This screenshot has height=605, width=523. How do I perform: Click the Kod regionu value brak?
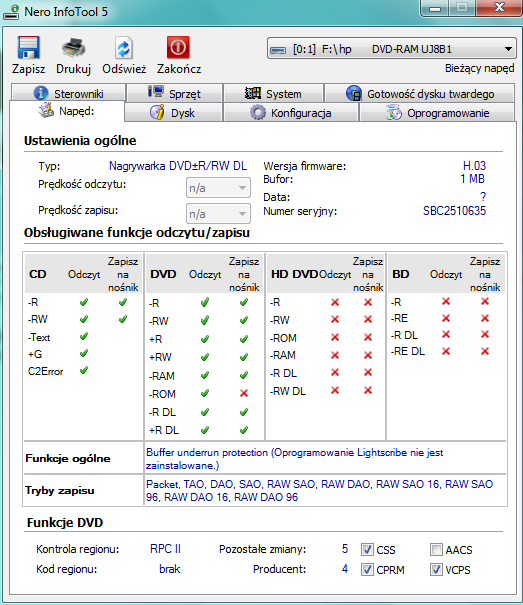click(170, 569)
